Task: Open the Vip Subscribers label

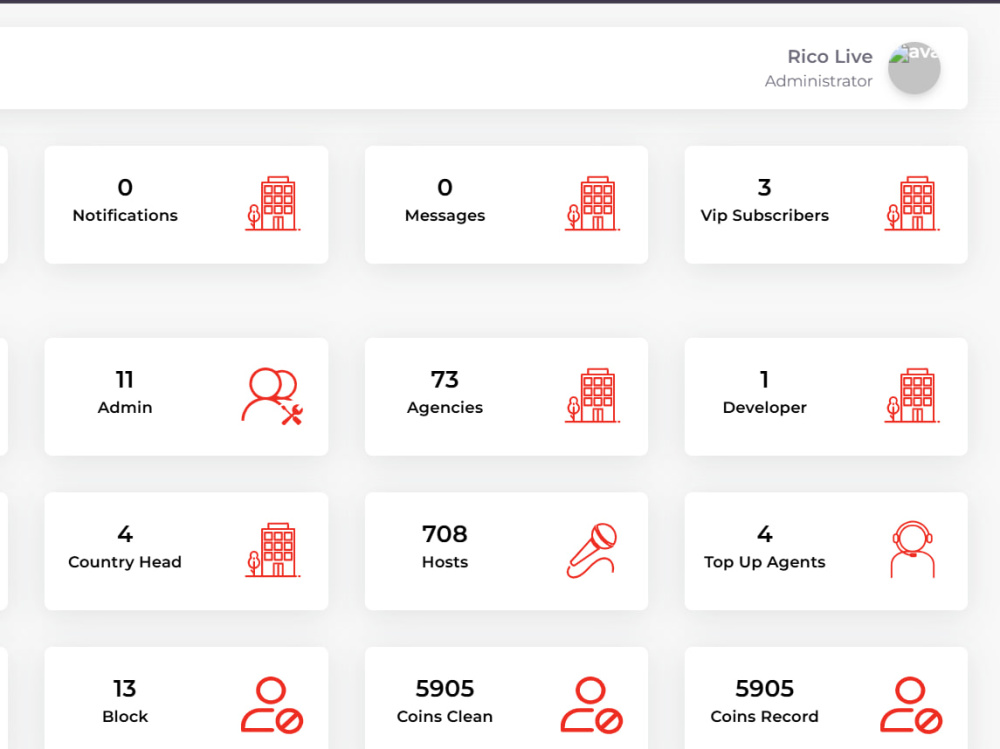Action: 765,216
